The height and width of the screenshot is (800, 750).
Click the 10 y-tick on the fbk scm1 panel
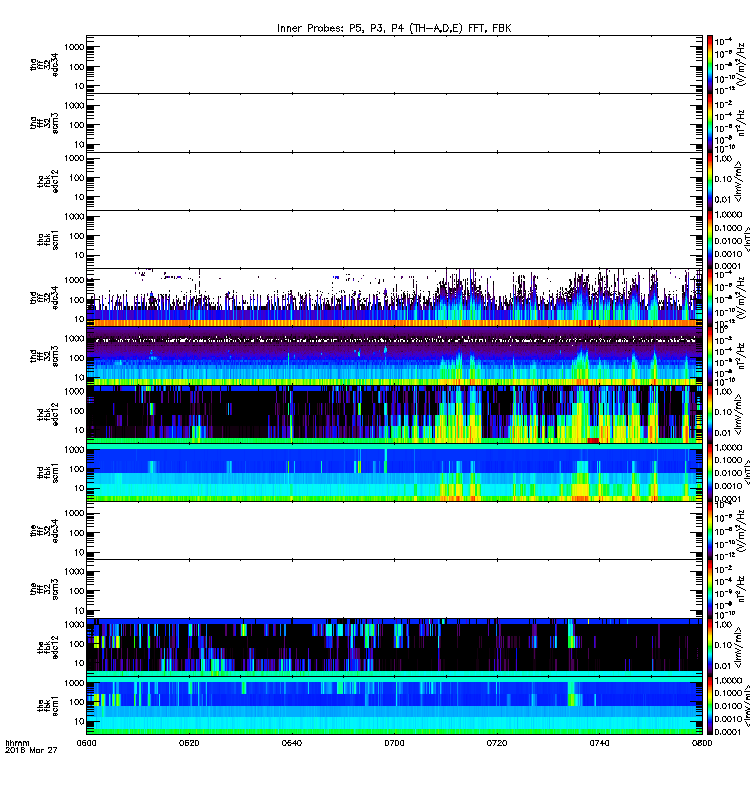click(x=79, y=721)
